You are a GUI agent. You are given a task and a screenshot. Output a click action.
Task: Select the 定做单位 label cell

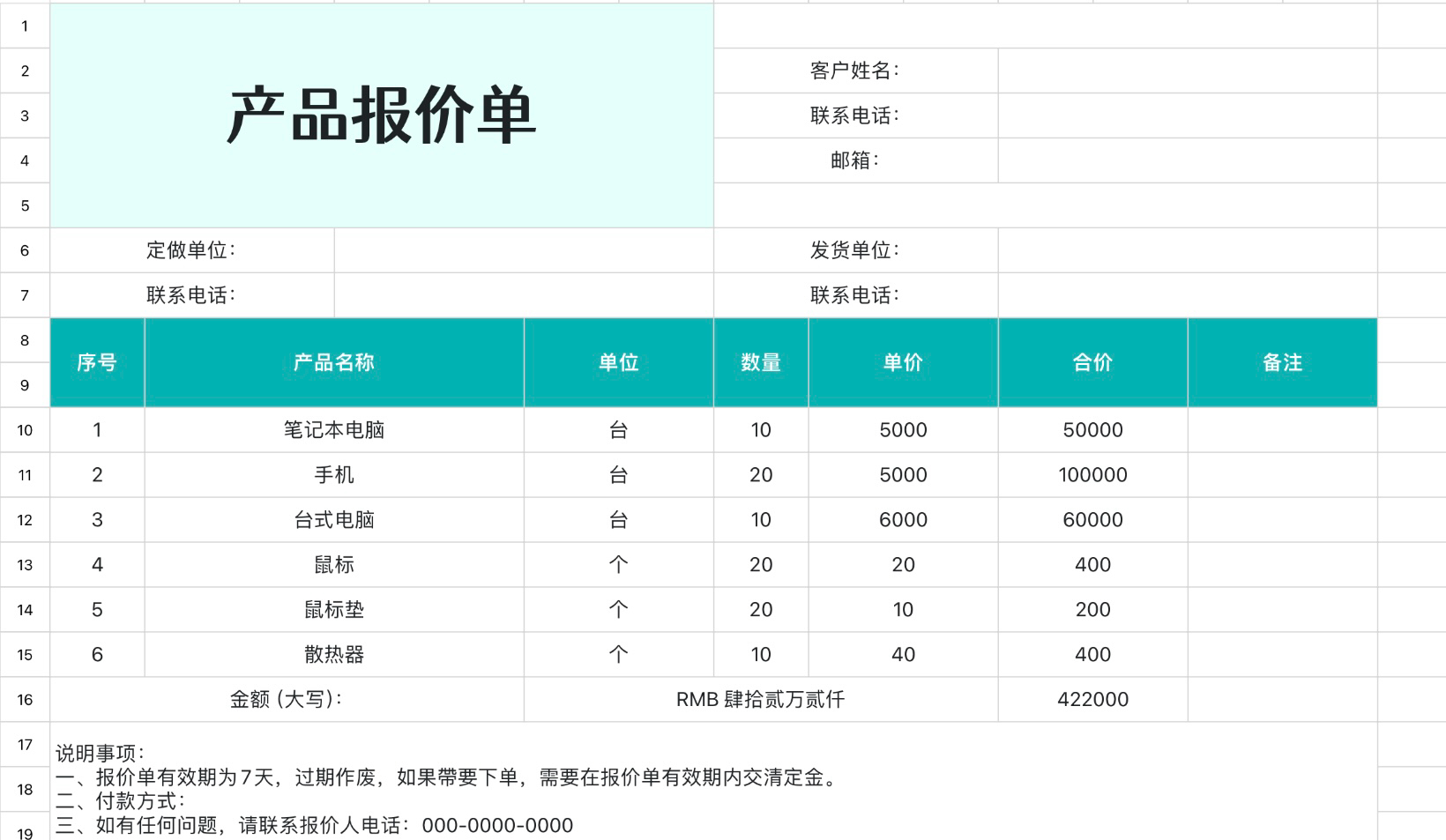[x=192, y=250]
